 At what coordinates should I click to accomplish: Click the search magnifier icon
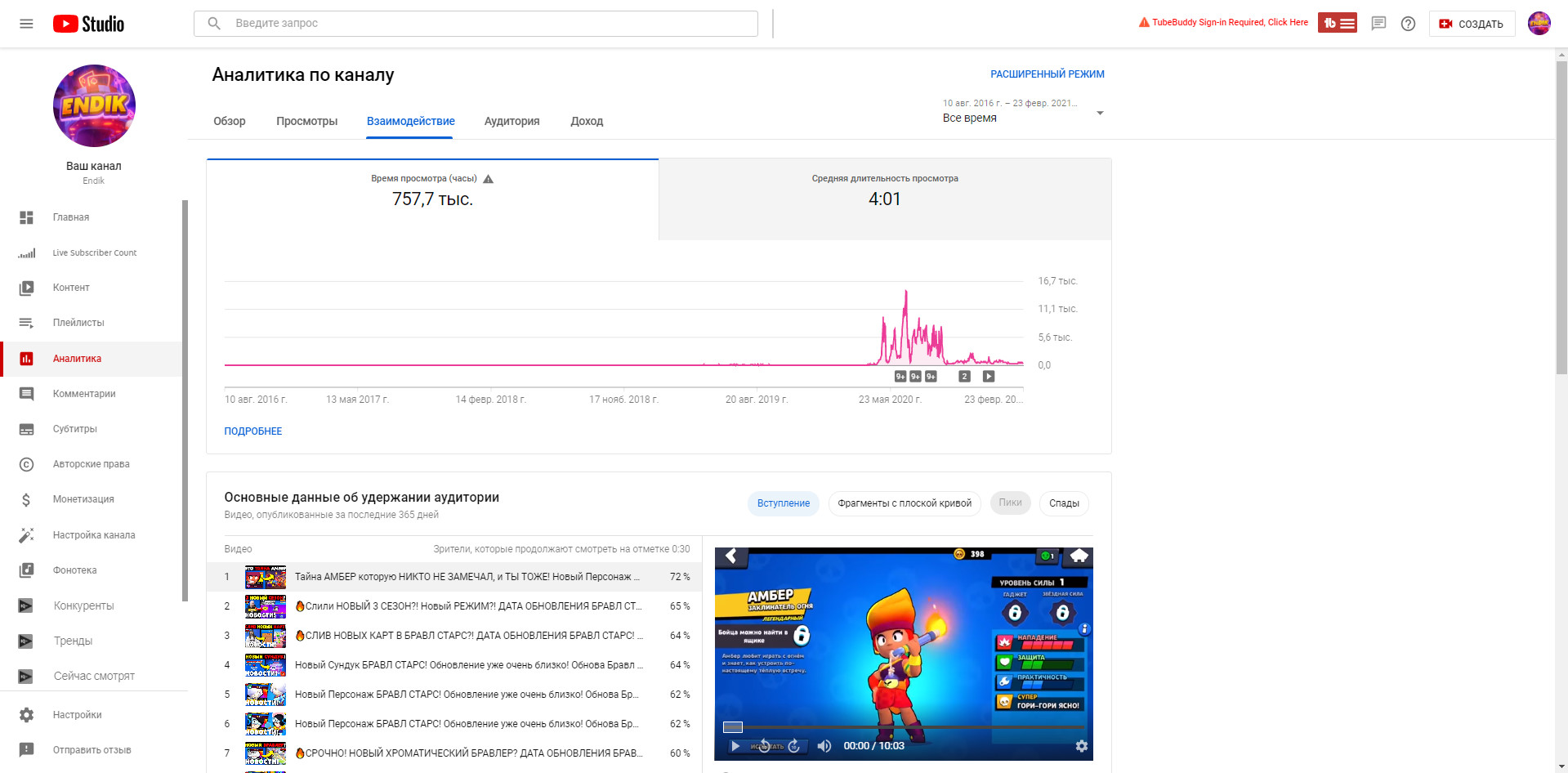point(214,24)
